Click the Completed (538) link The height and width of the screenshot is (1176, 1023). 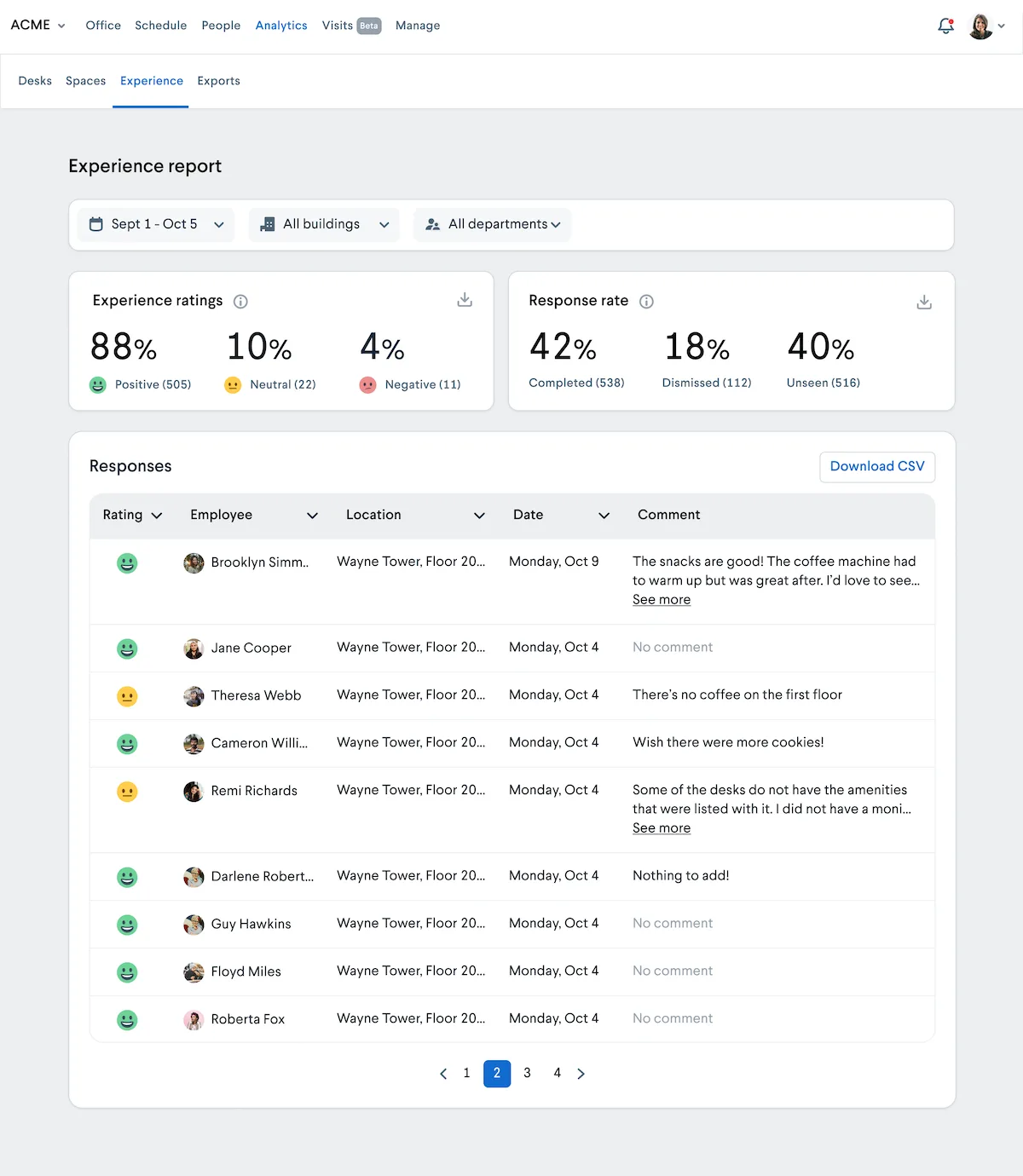click(x=576, y=383)
